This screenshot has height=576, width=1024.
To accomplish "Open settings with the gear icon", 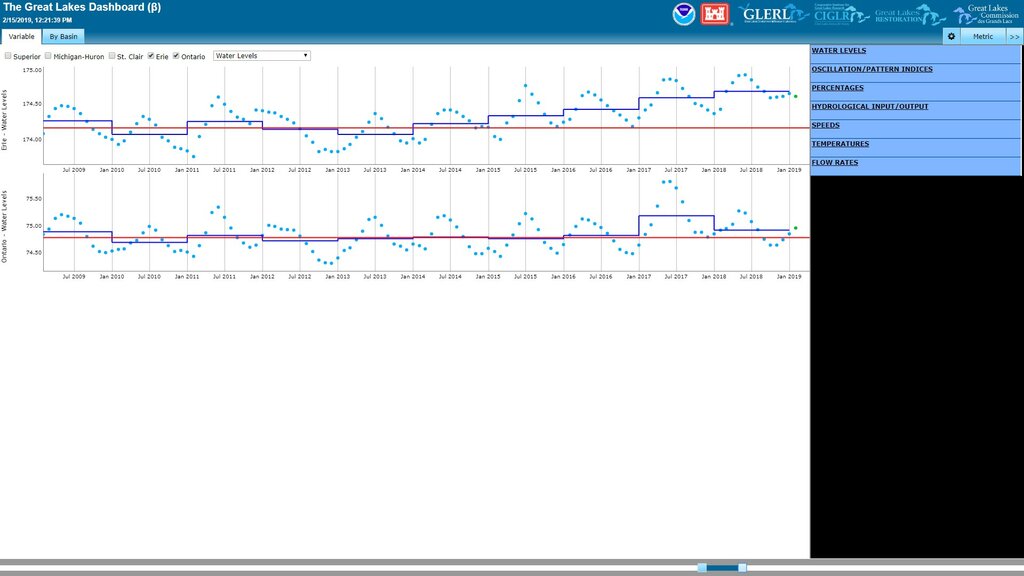I will (951, 36).
